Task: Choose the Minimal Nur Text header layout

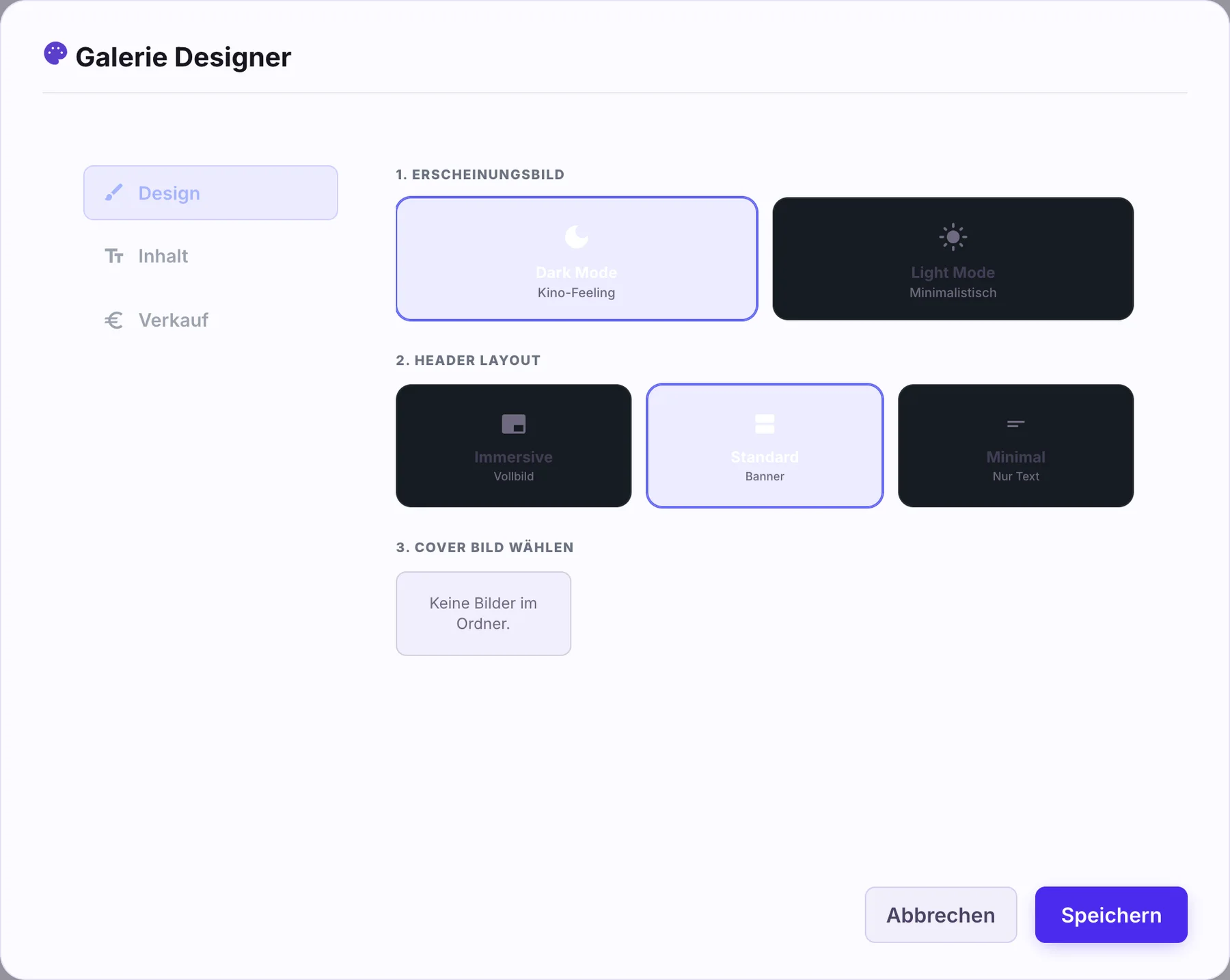Action: (1015, 446)
